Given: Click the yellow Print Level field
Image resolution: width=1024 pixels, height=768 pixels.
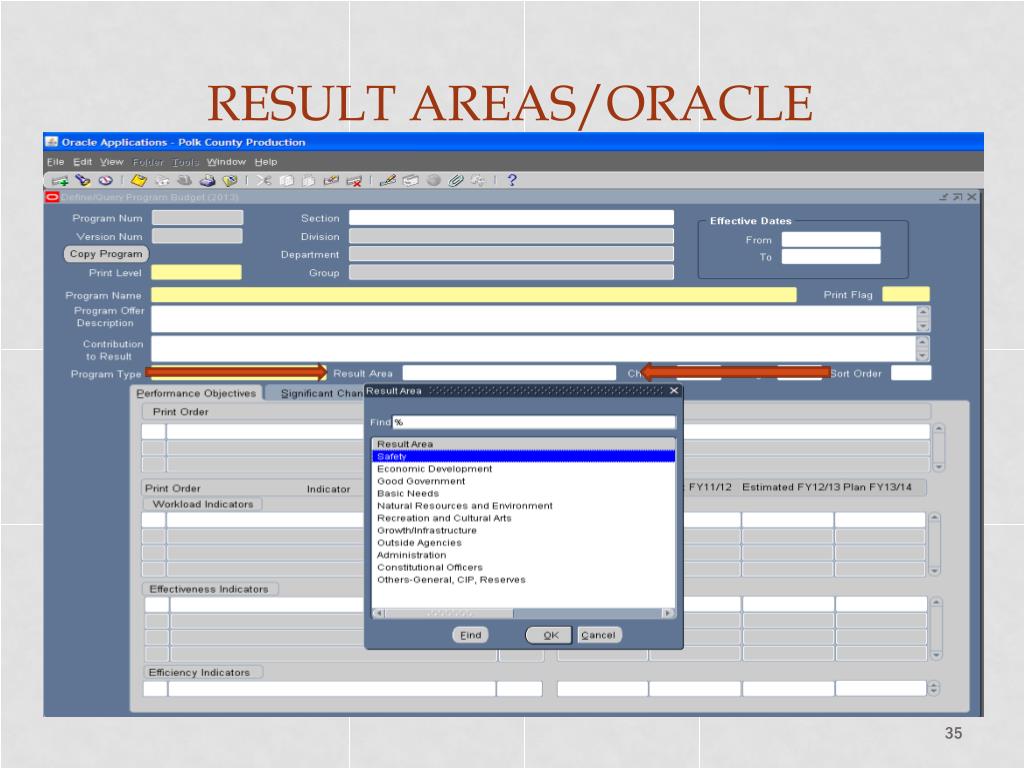Looking at the screenshot, I should [197, 272].
